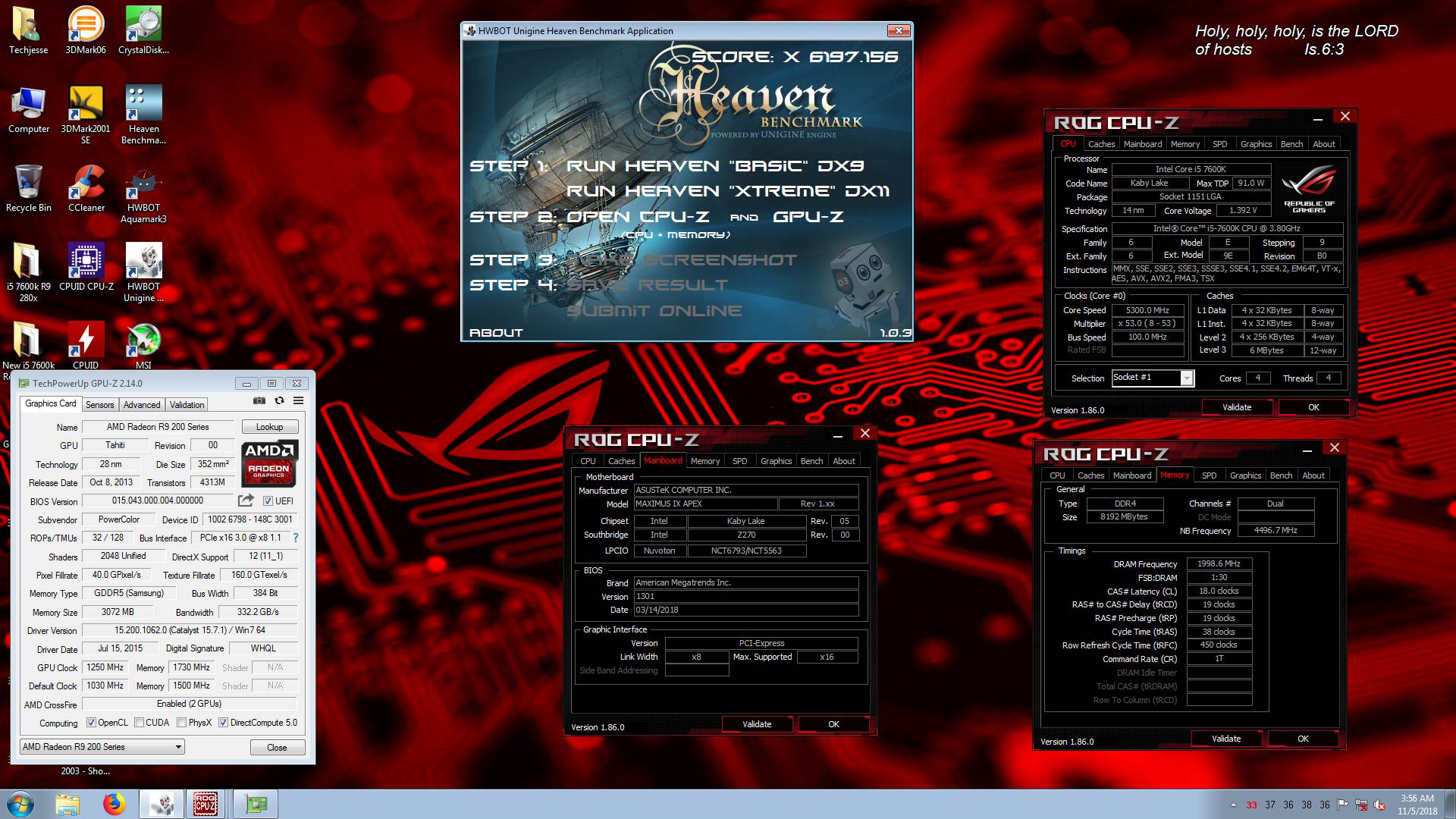Click RUN HEAVEN "XTREME" DX11
Screen dimensions: 1456x819
pyautogui.click(x=728, y=191)
